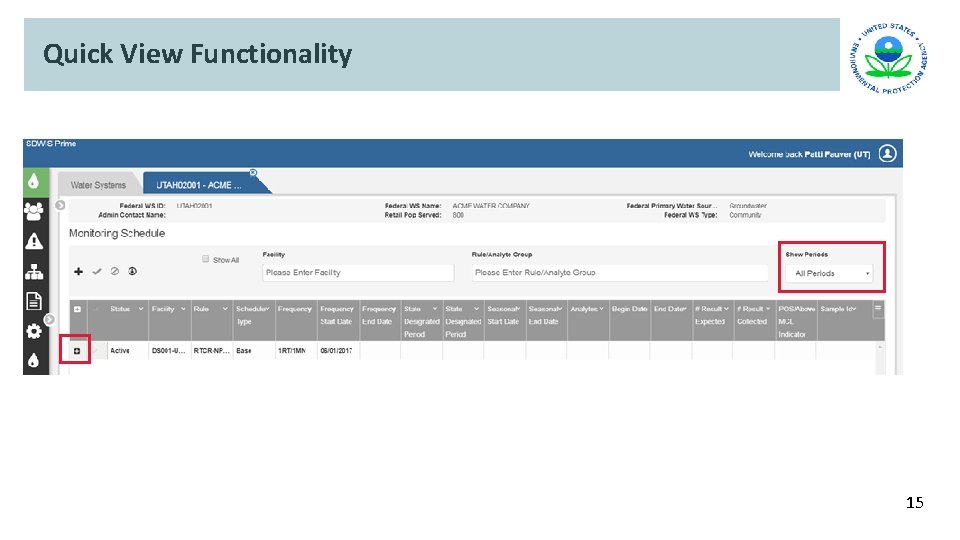The height and width of the screenshot is (540, 960).
Task: Switch to the Water Systems tab
Action: coord(98,185)
